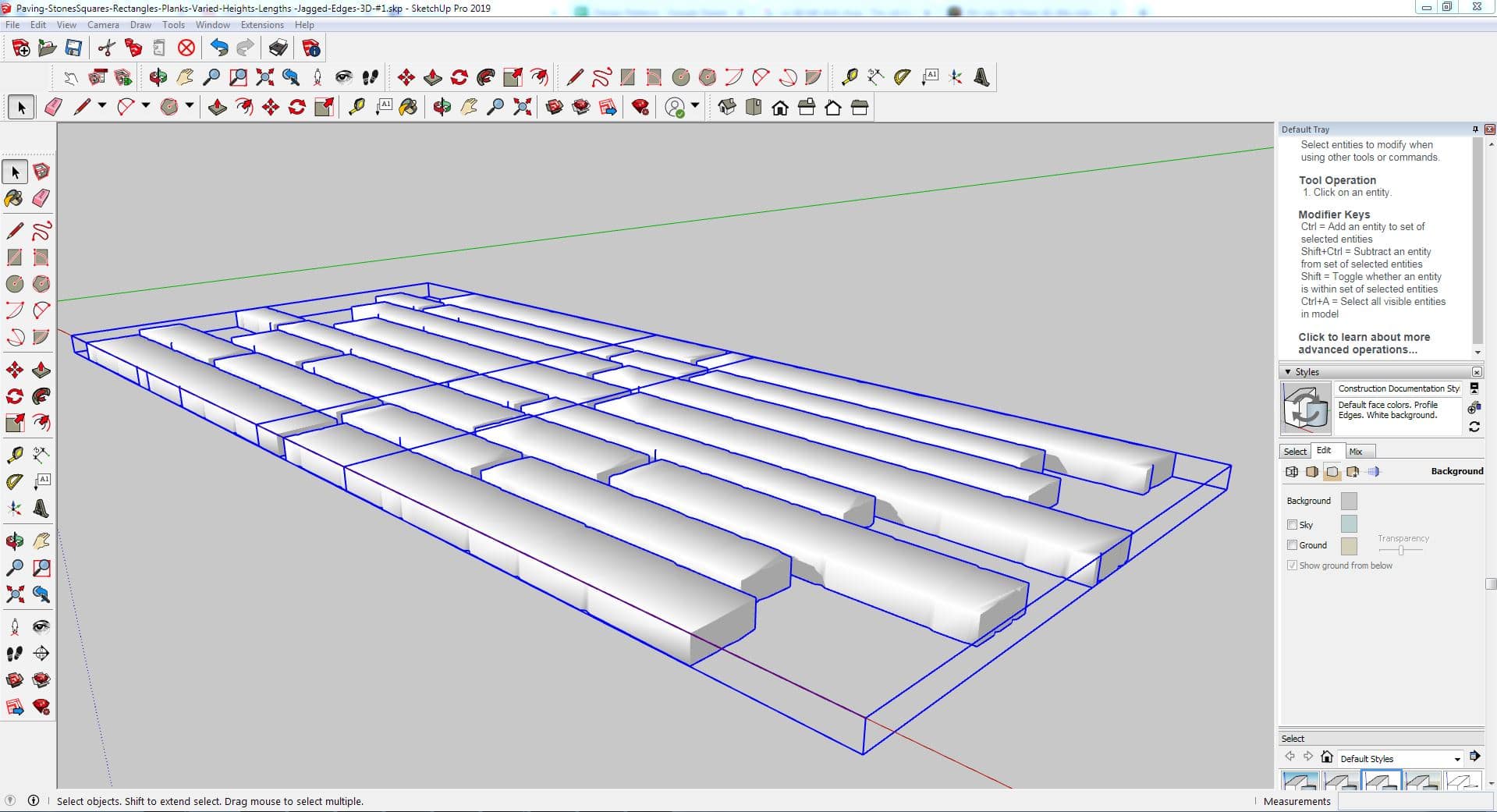
Task: Click the Print icon in toolbar
Action: 278,48
